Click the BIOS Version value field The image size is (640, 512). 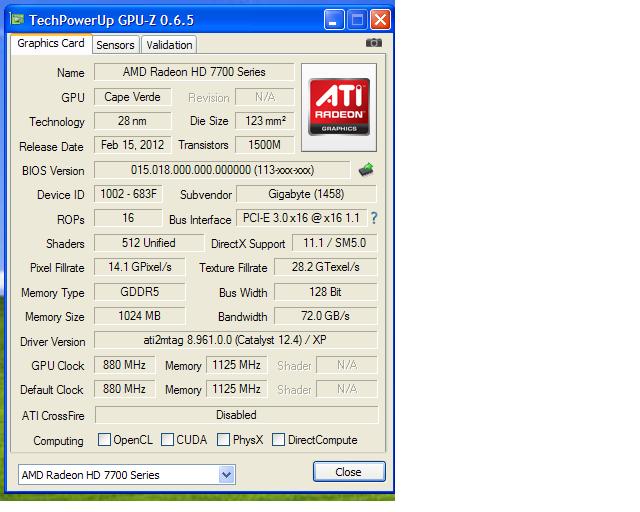(222, 170)
